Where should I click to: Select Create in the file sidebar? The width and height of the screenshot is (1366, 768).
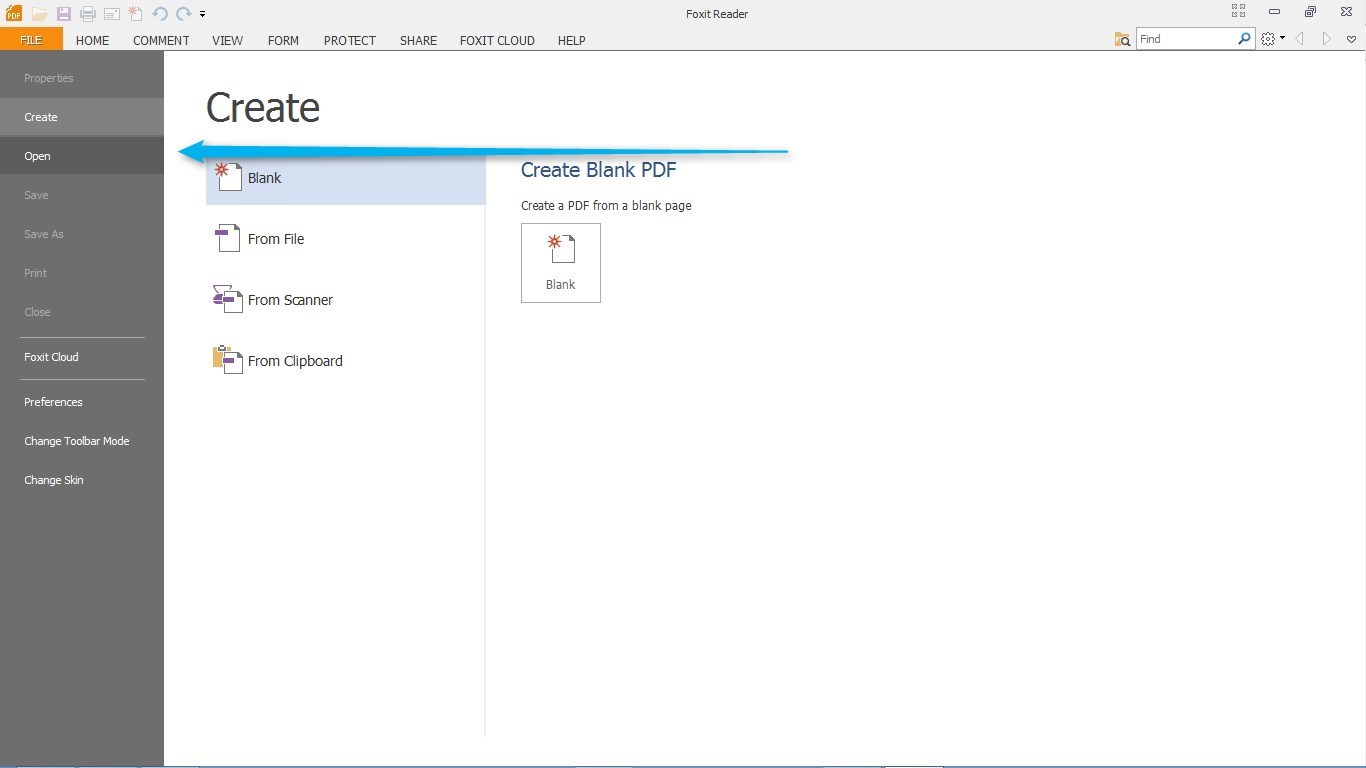coord(82,117)
